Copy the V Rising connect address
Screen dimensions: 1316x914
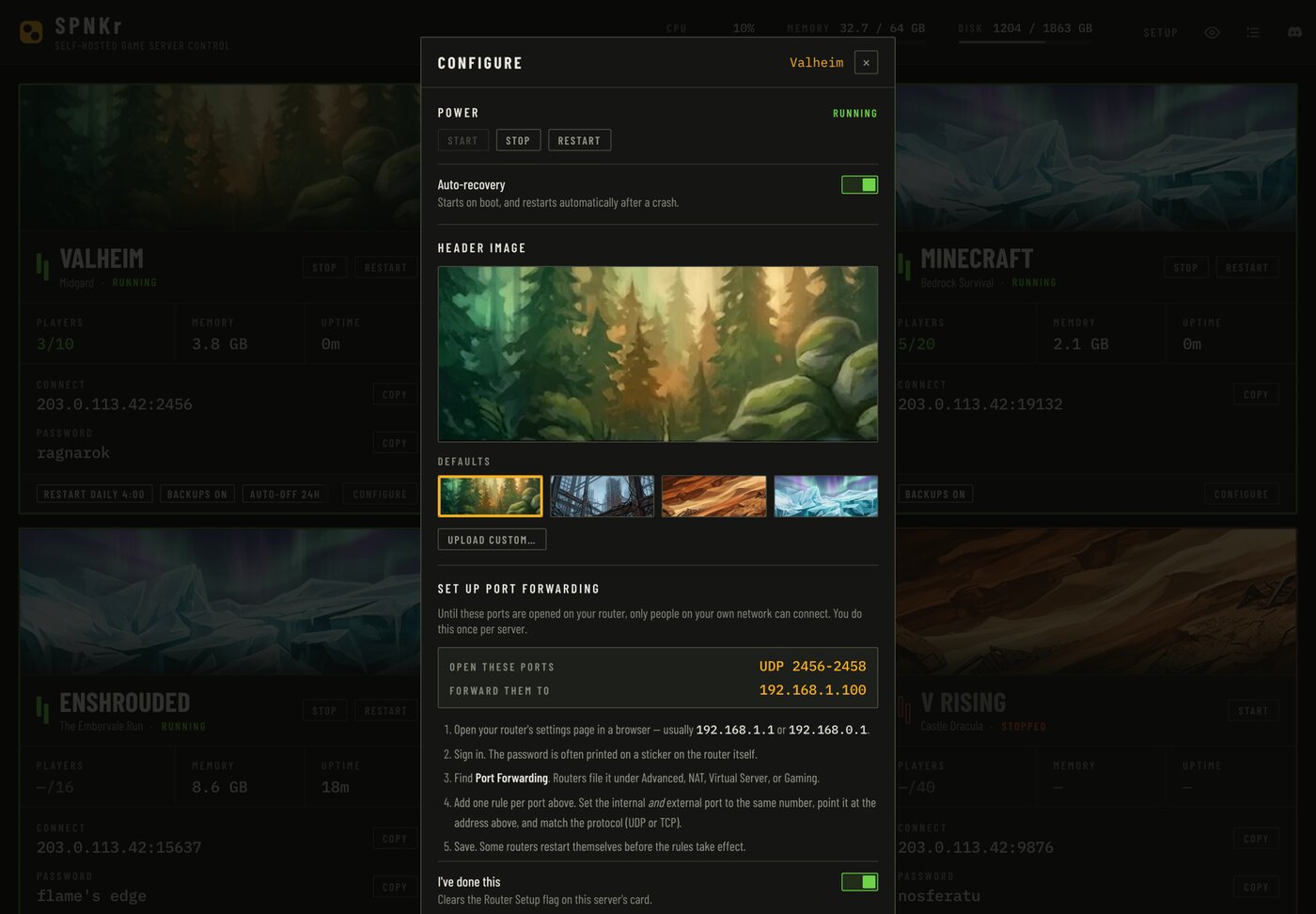point(1256,839)
